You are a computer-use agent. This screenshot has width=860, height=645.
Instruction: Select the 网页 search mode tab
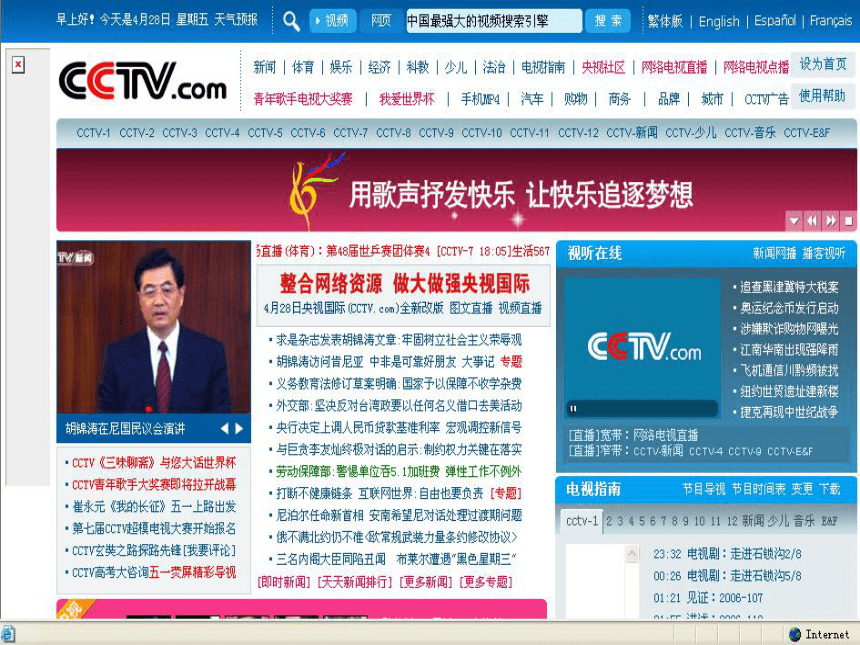381,21
